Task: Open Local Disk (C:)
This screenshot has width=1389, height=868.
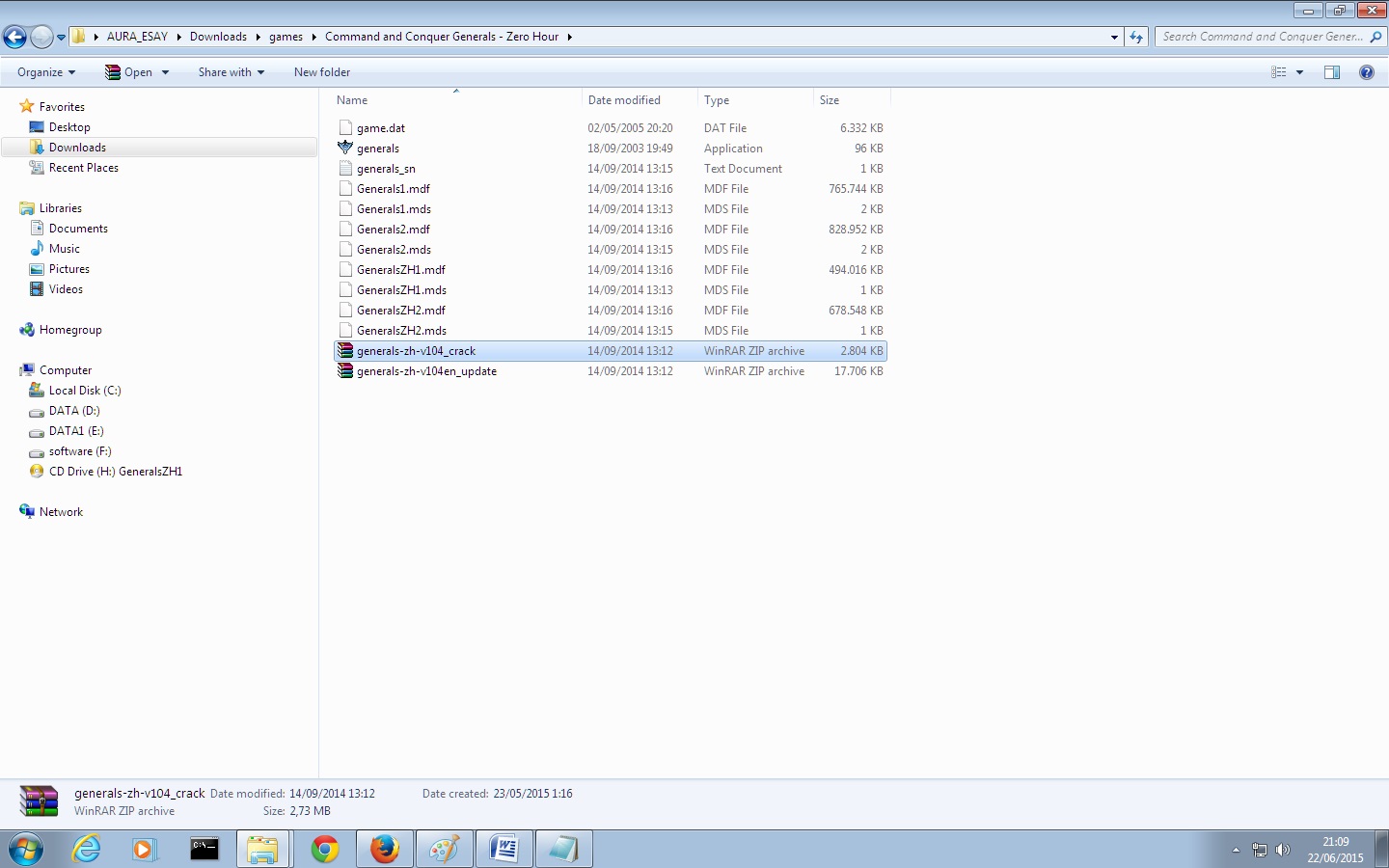Action: 85,391
